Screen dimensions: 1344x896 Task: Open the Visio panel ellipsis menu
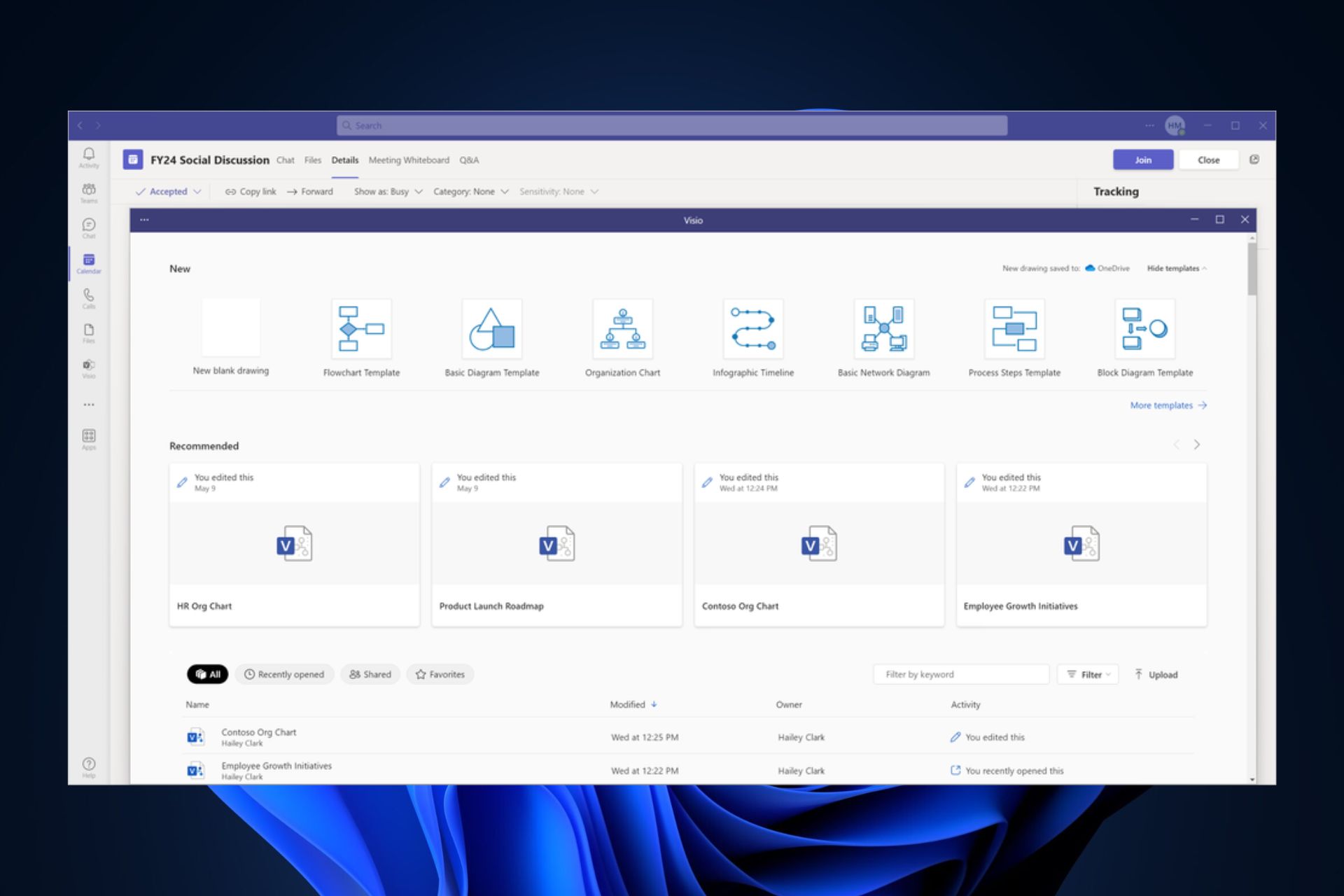(x=144, y=220)
